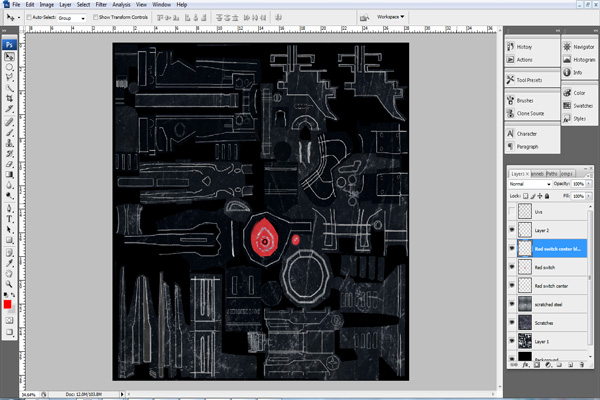Select the Eraser tool
600x400 pixels.
click(x=9, y=164)
